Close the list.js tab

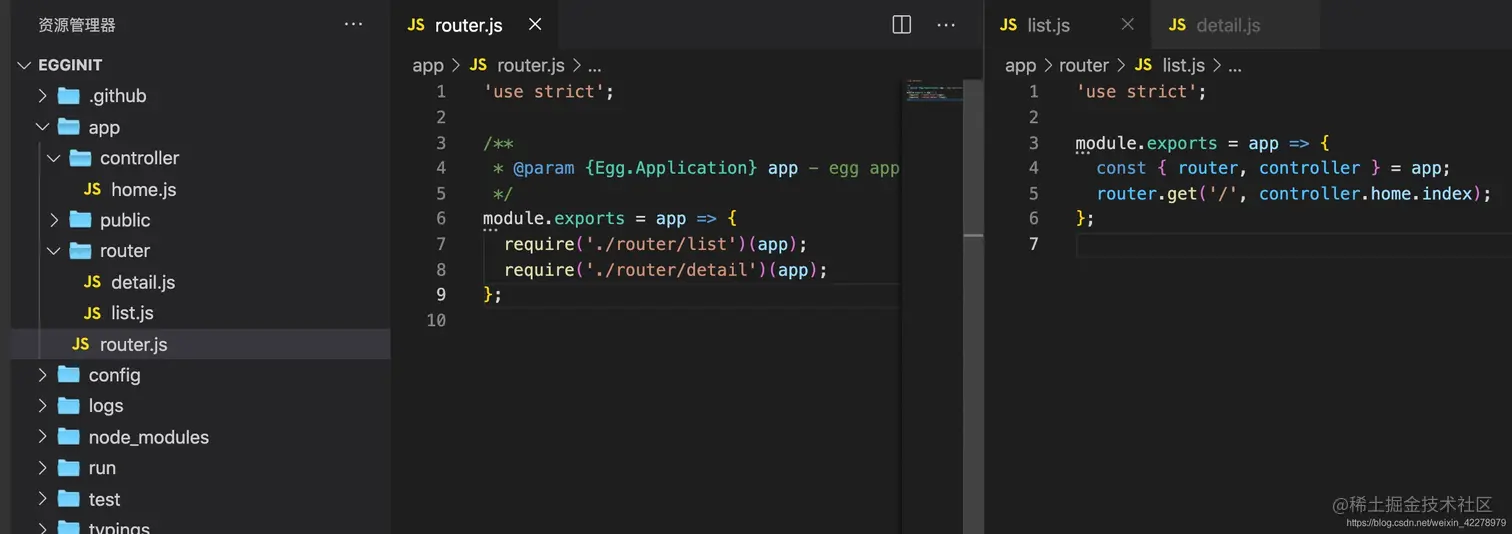(x=1128, y=25)
